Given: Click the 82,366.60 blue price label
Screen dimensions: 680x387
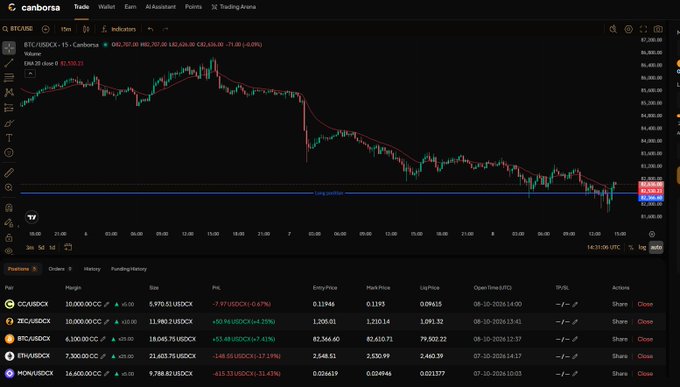Looking at the screenshot, I should pos(651,198).
